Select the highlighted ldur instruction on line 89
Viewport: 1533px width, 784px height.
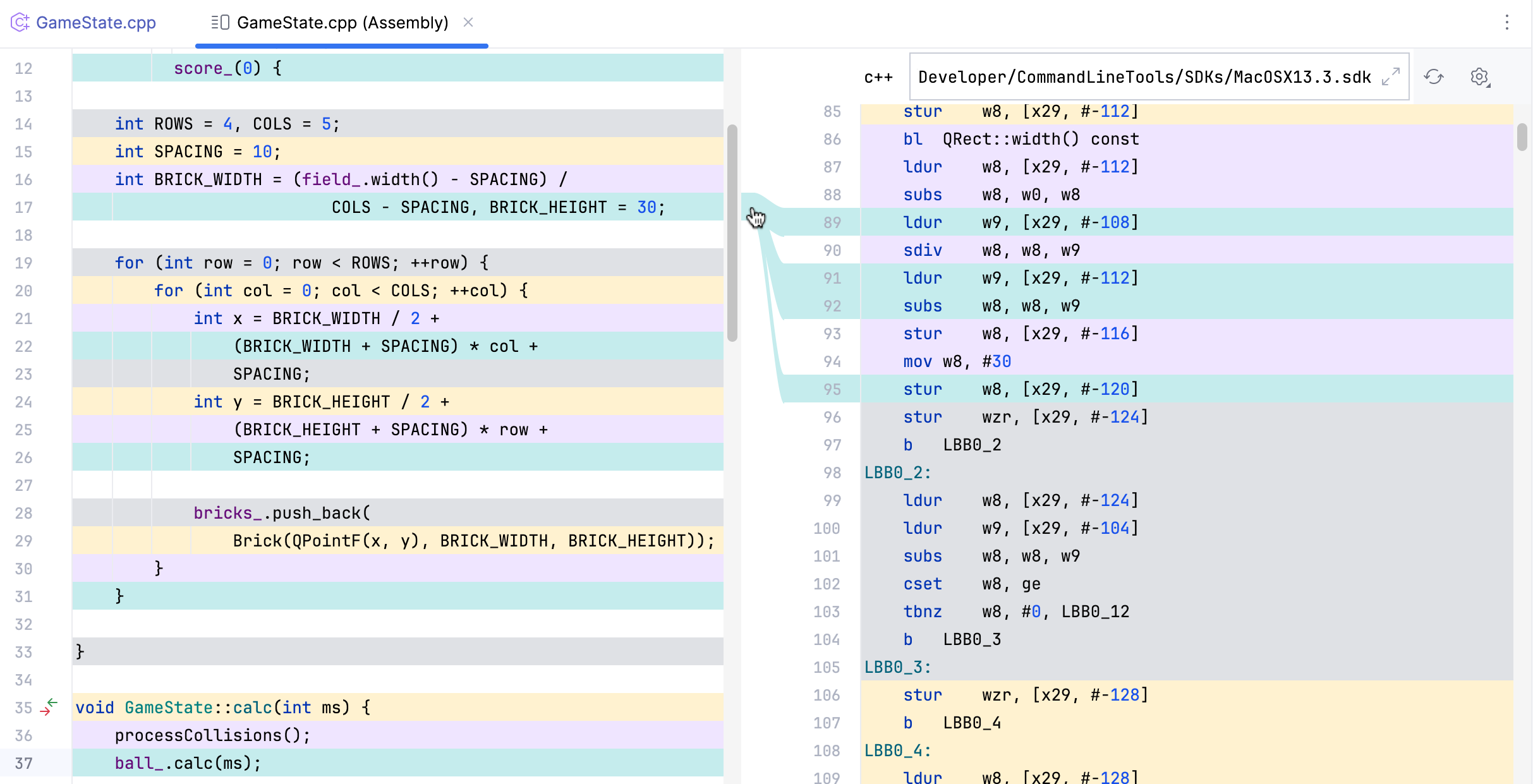(923, 222)
